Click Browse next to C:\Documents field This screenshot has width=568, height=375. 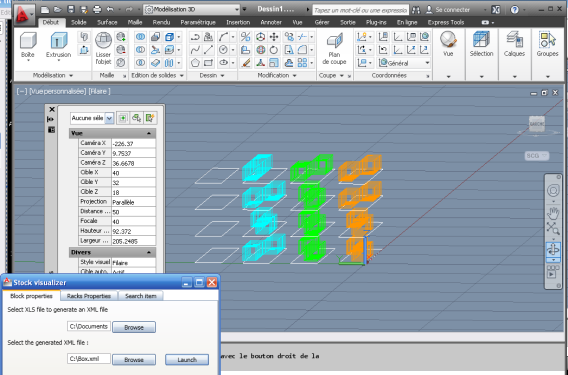click(x=134, y=327)
